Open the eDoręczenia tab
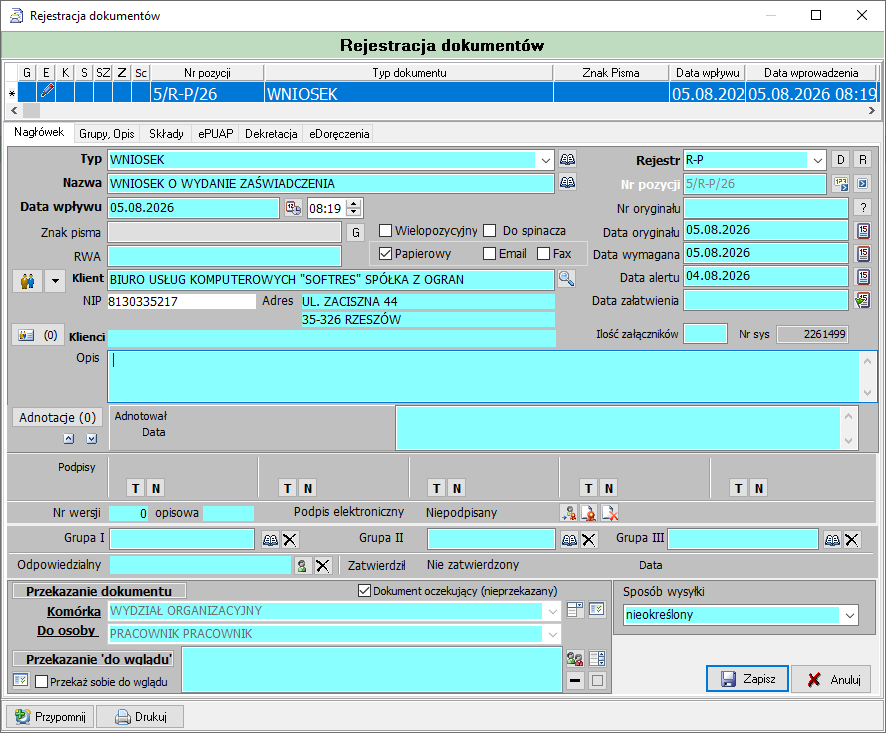This screenshot has width=886, height=733. [339, 134]
